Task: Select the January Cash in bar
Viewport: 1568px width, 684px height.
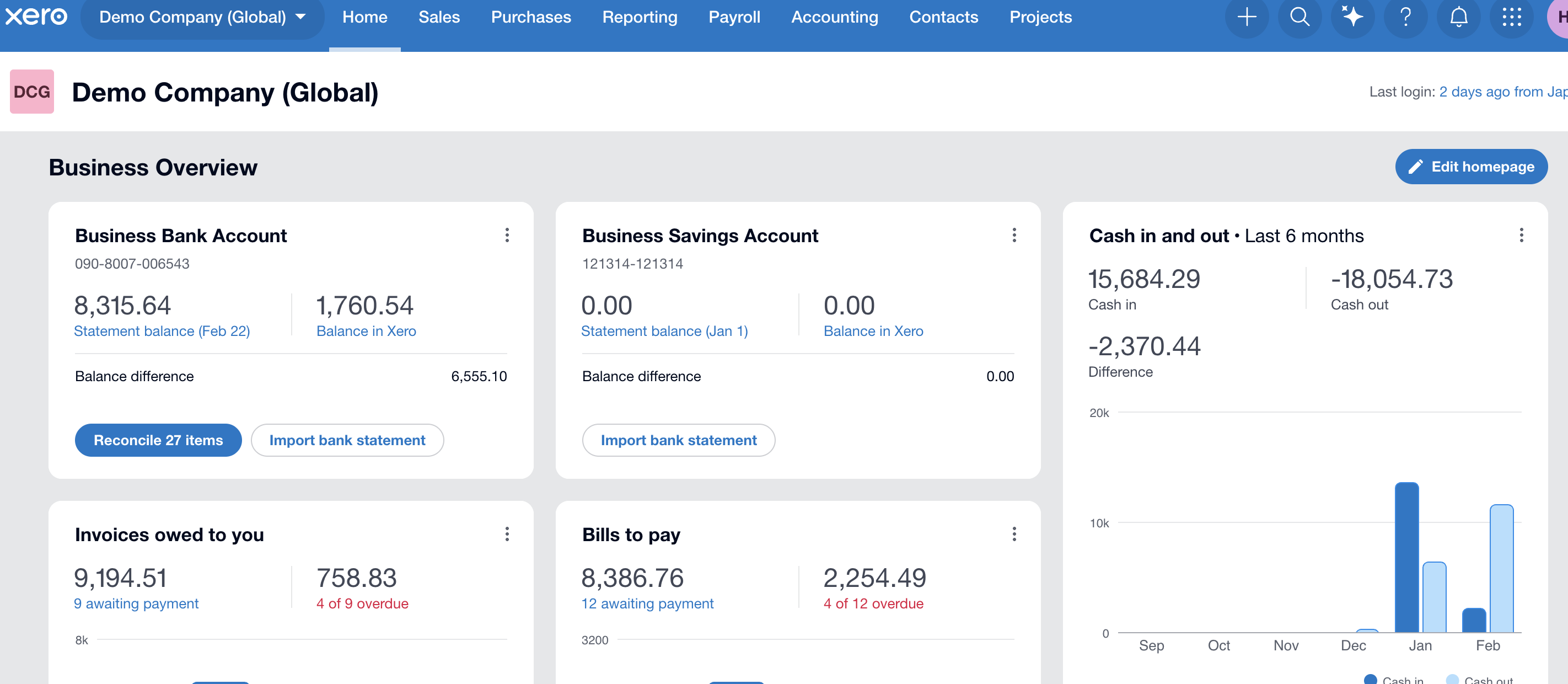Action: (x=1406, y=557)
